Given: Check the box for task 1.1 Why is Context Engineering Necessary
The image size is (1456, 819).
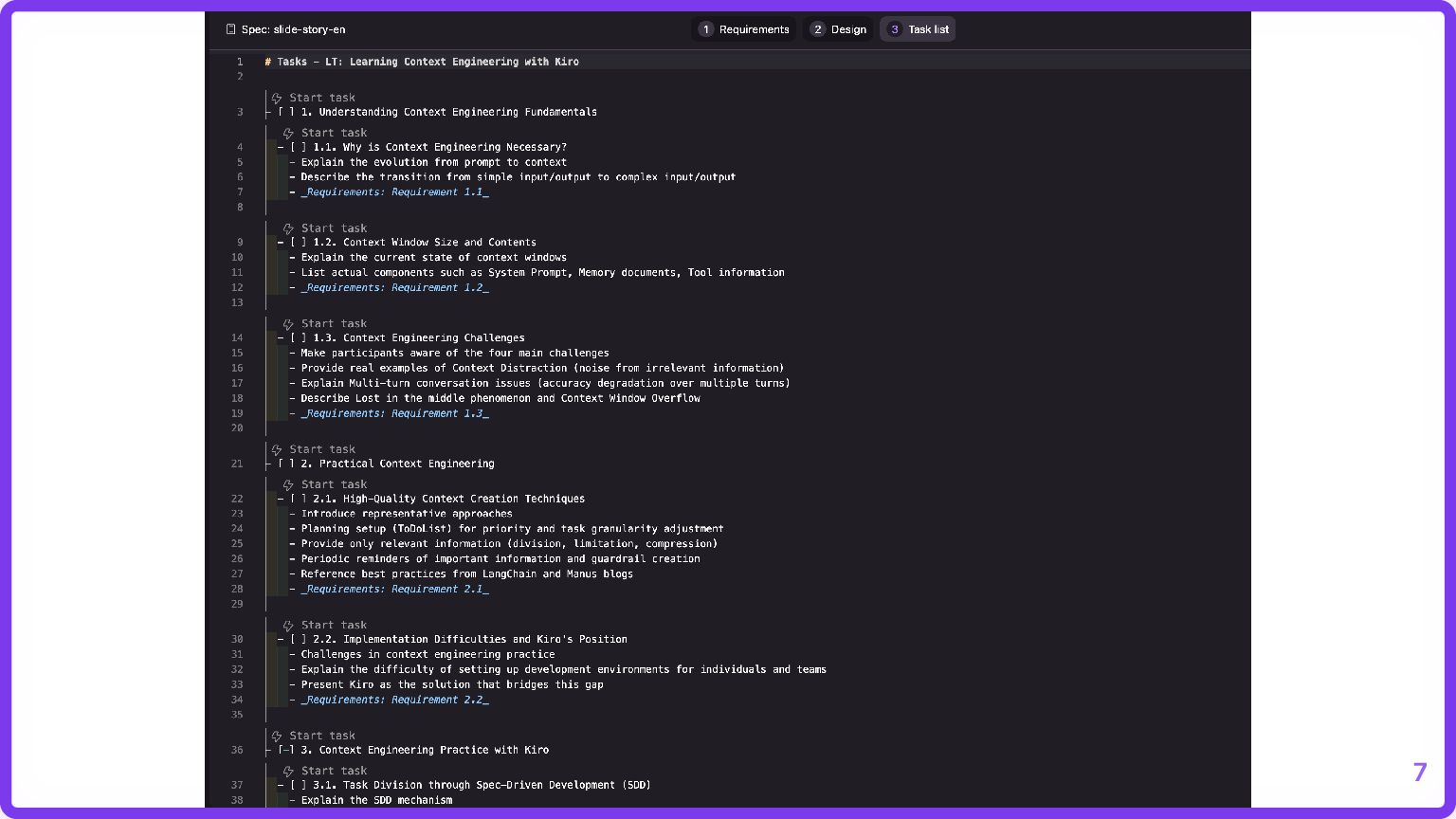Looking at the screenshot, I should click(x=299, y=147).
